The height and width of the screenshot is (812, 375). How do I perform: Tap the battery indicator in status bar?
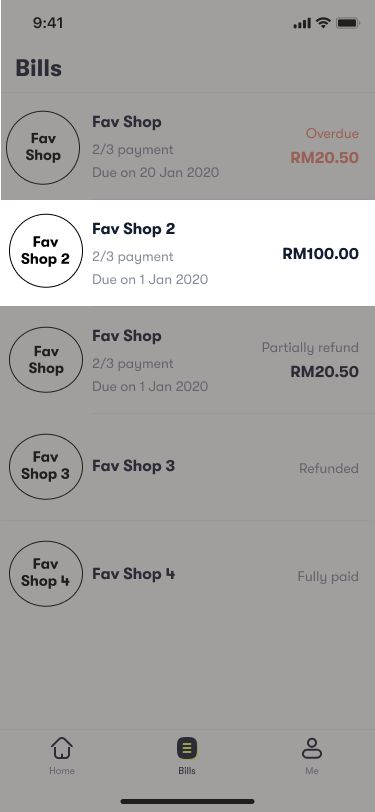(348, 23)
